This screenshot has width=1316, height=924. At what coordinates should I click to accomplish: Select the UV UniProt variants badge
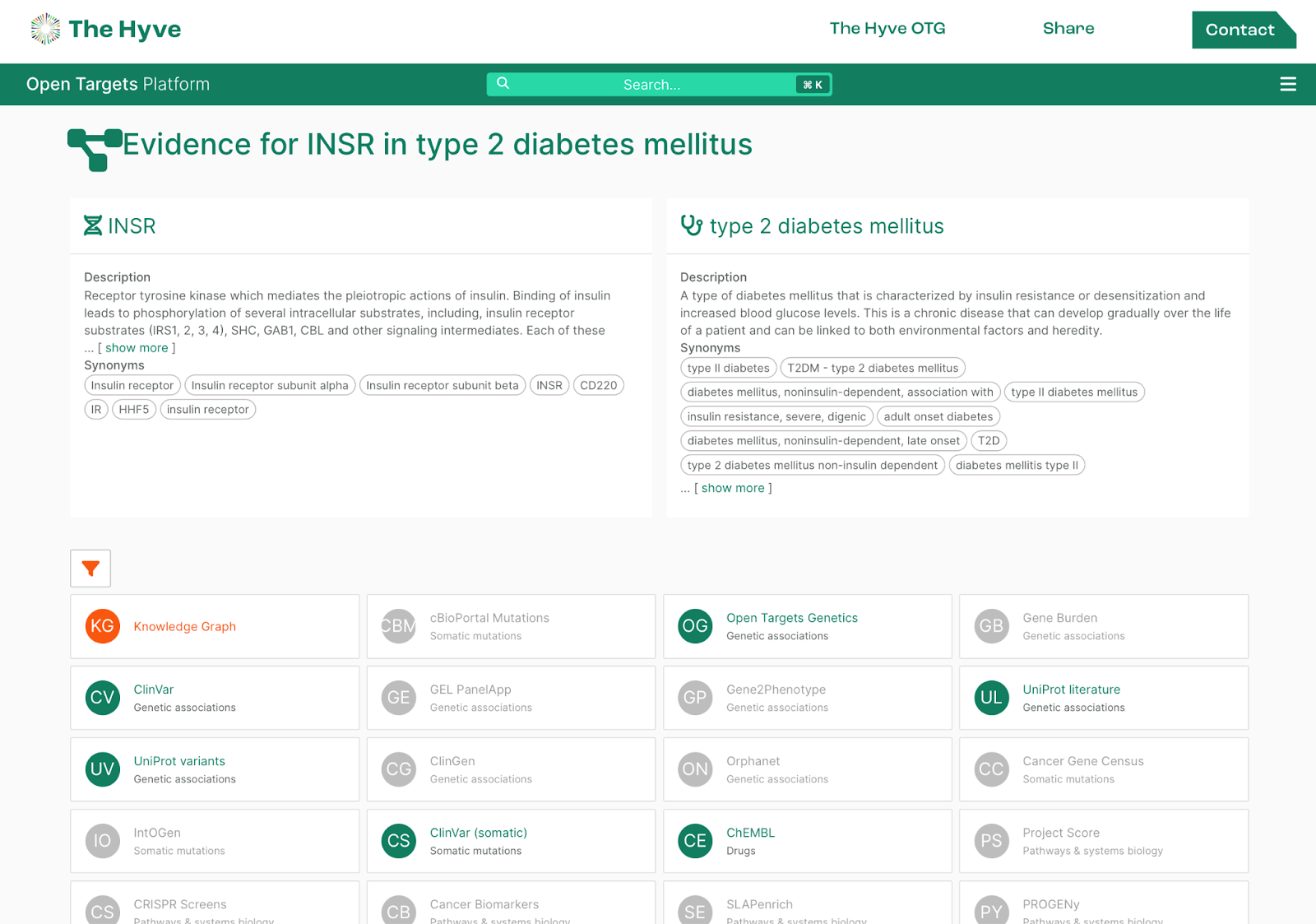(x=103, y=769)
